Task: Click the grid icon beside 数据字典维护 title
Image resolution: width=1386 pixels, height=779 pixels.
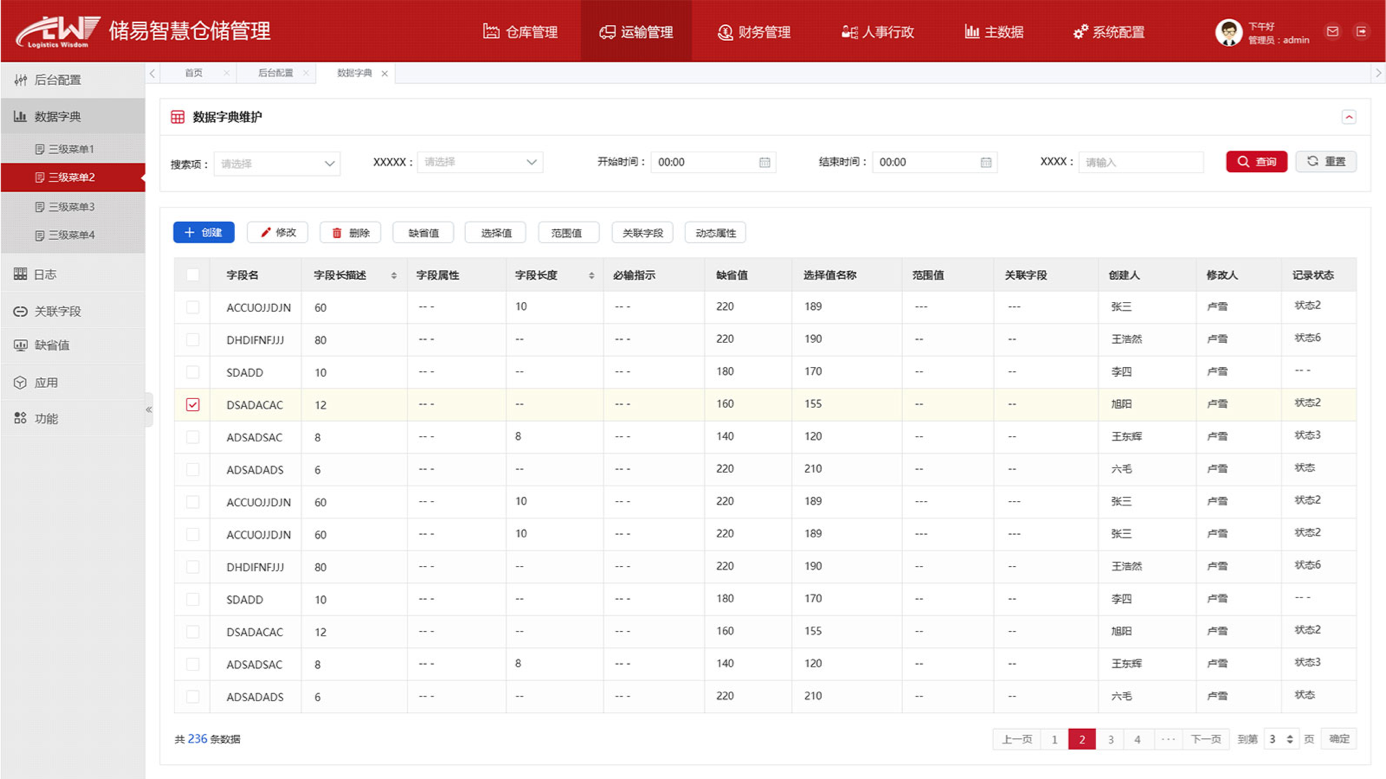Action: coord(175,115)
